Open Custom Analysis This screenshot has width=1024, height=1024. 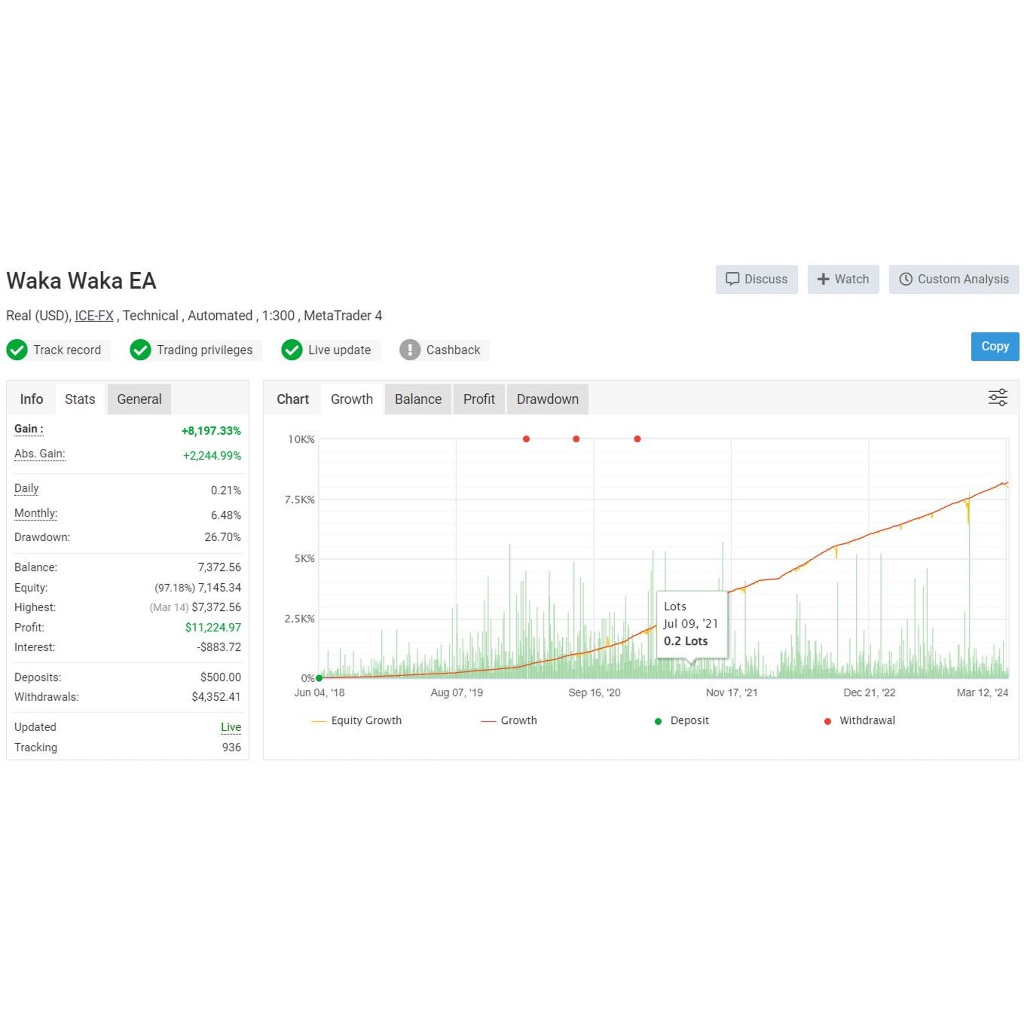pyautogui.click(x=953, y=279)
